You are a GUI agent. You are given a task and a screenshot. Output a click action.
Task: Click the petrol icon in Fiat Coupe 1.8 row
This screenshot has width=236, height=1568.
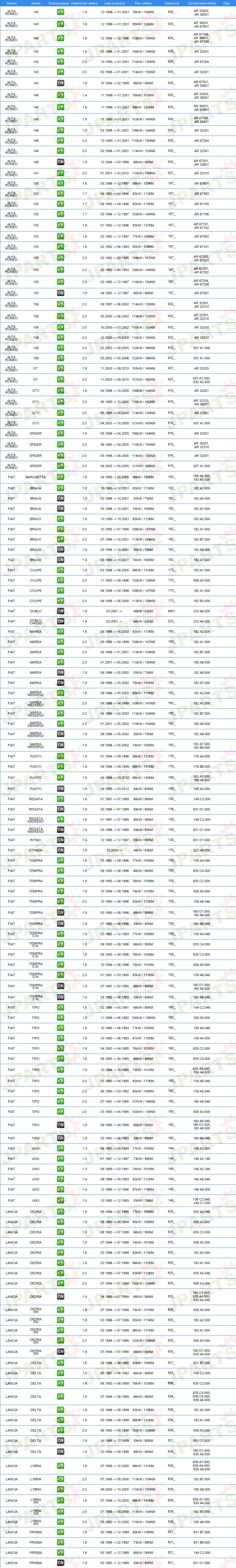click(x=60, y=570)
